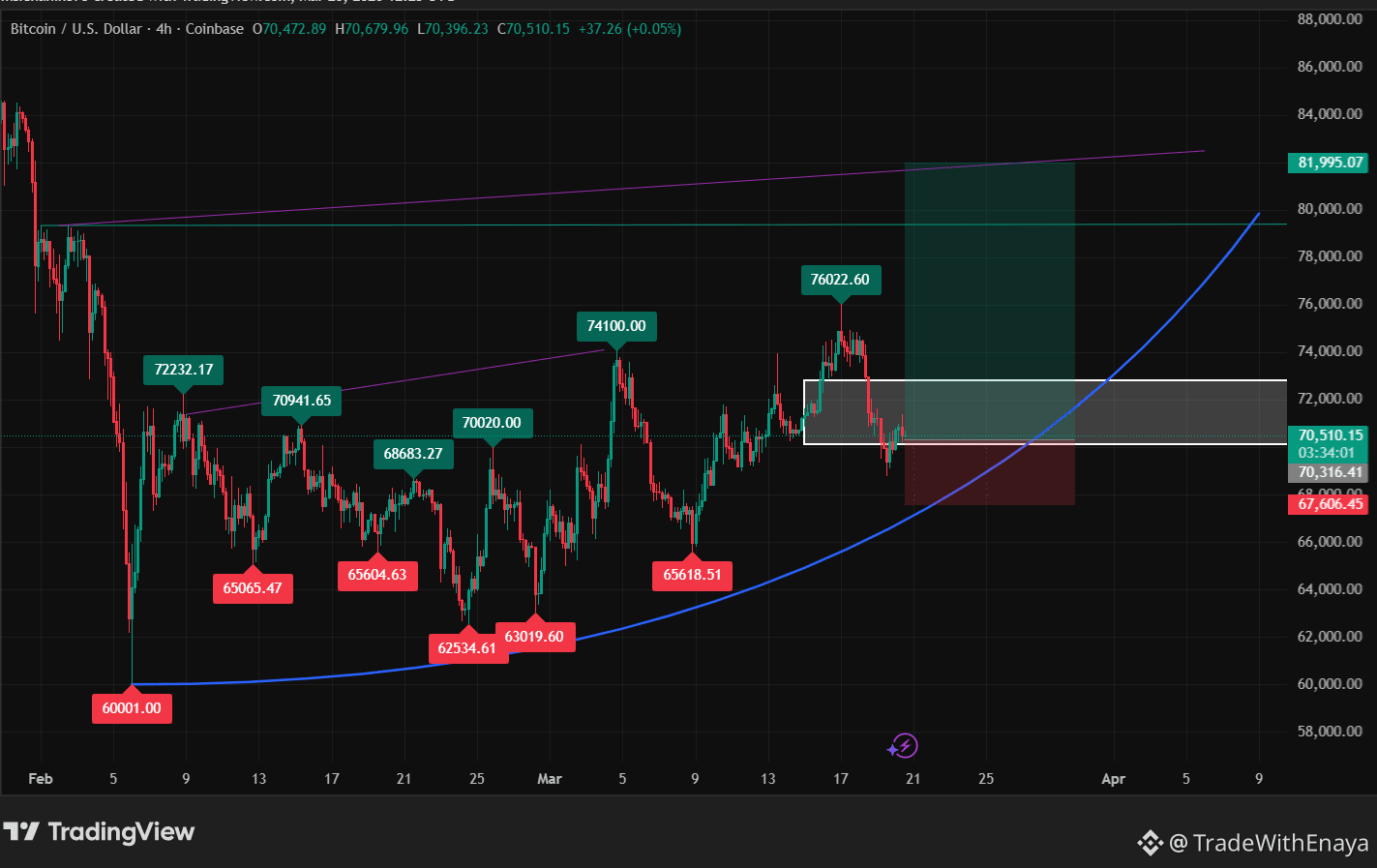Click the current price label 70,510.15
Viewport: 1377px width, 868px height.
[x=1328, y=435]
